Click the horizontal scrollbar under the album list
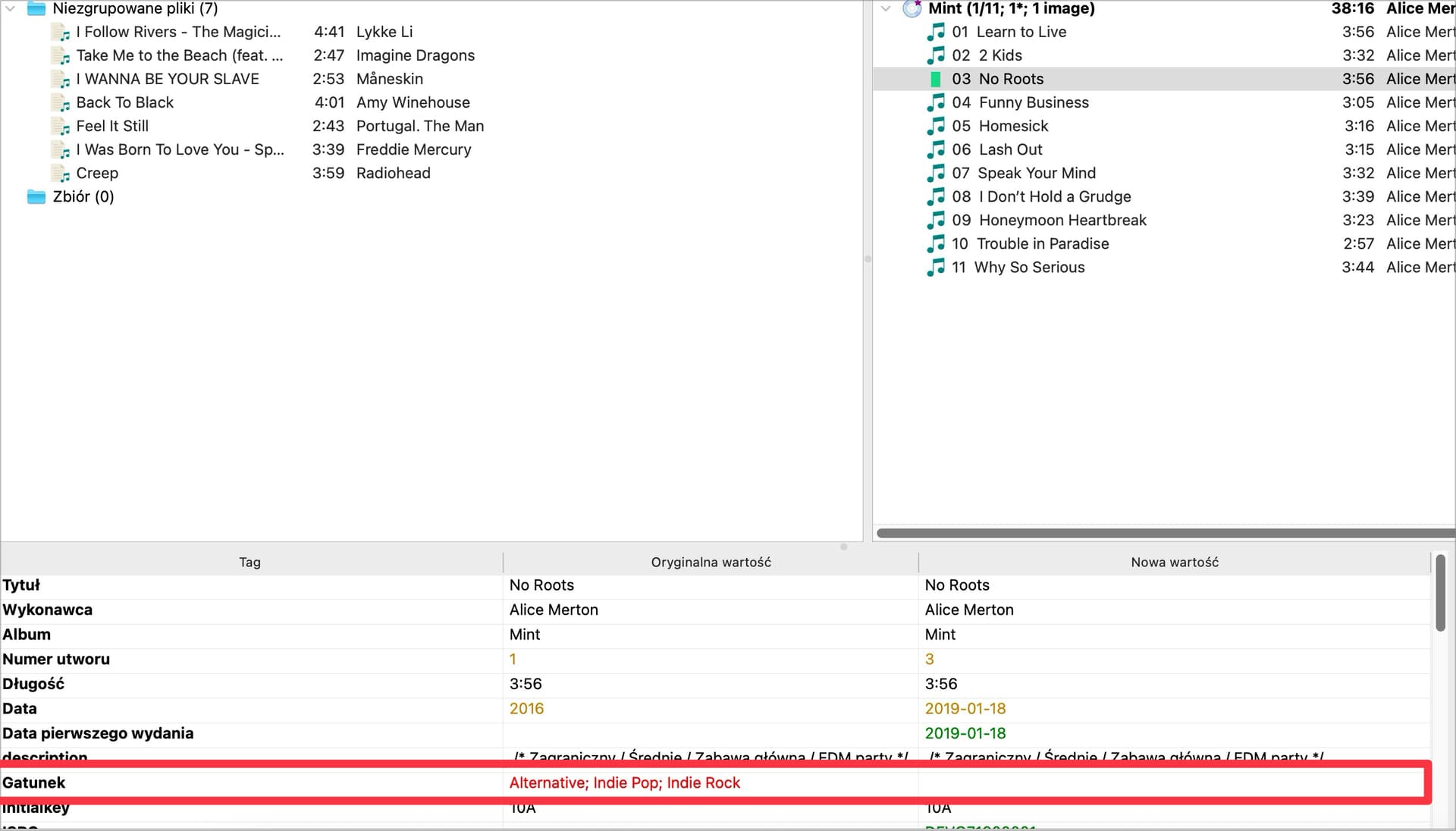 click(x=1164, y=533)
